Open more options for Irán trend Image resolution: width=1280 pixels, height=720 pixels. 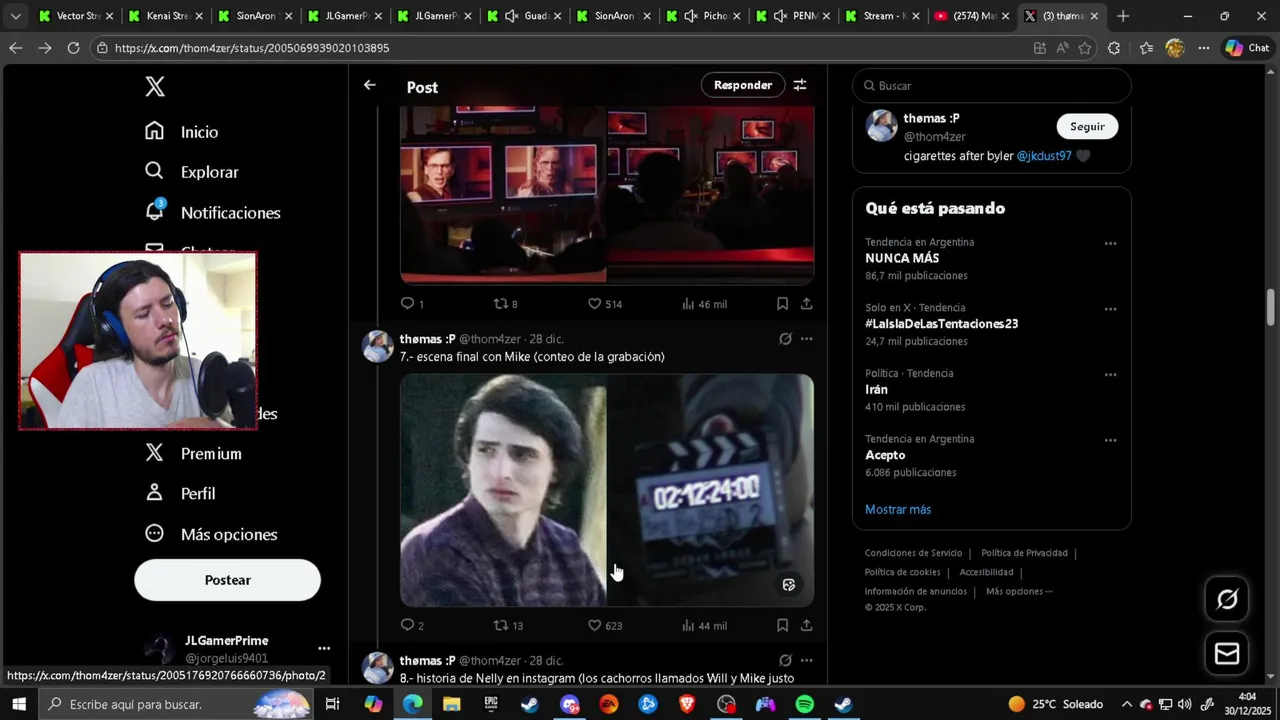(1110, 375)
